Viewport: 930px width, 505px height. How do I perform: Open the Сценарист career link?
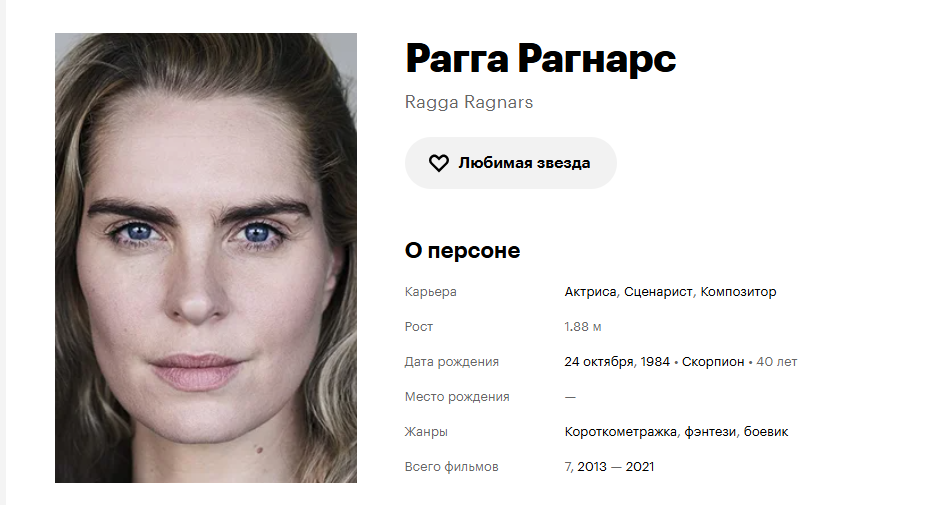[x=658, y=292]
